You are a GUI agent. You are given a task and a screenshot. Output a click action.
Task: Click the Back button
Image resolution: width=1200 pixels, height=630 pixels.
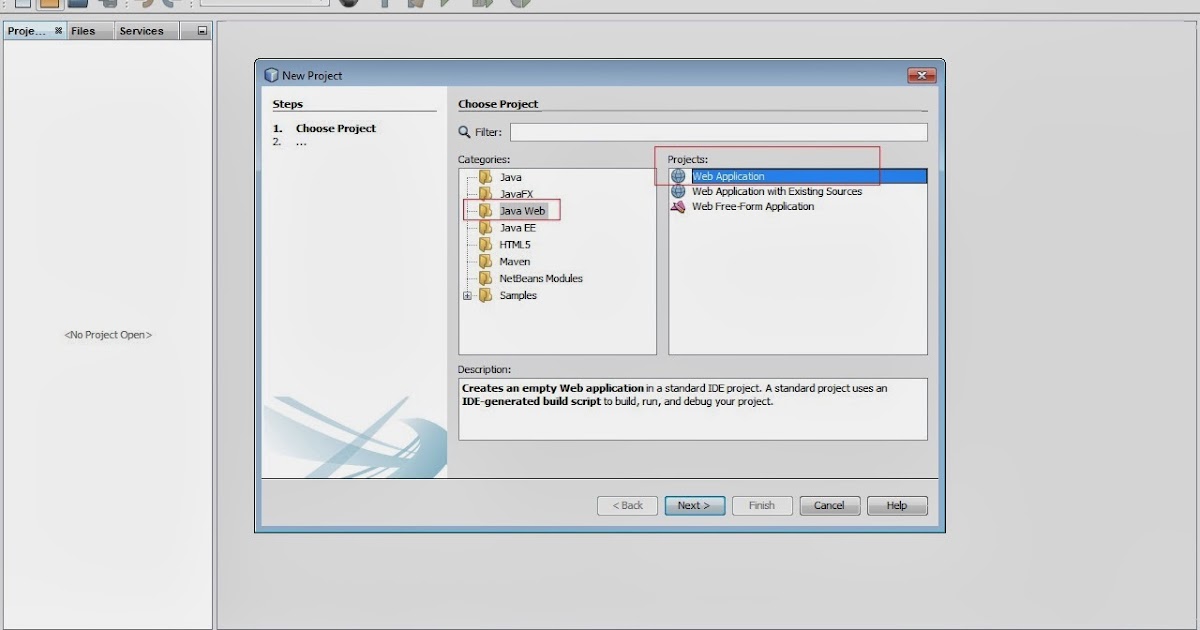coord(627,506)
